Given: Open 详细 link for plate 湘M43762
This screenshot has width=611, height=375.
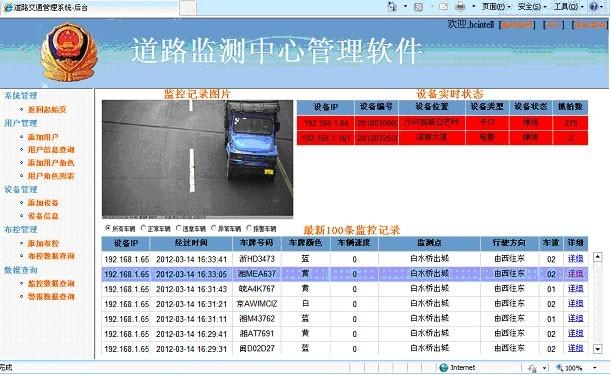Looking at the screenshot, I should point(575,318).
